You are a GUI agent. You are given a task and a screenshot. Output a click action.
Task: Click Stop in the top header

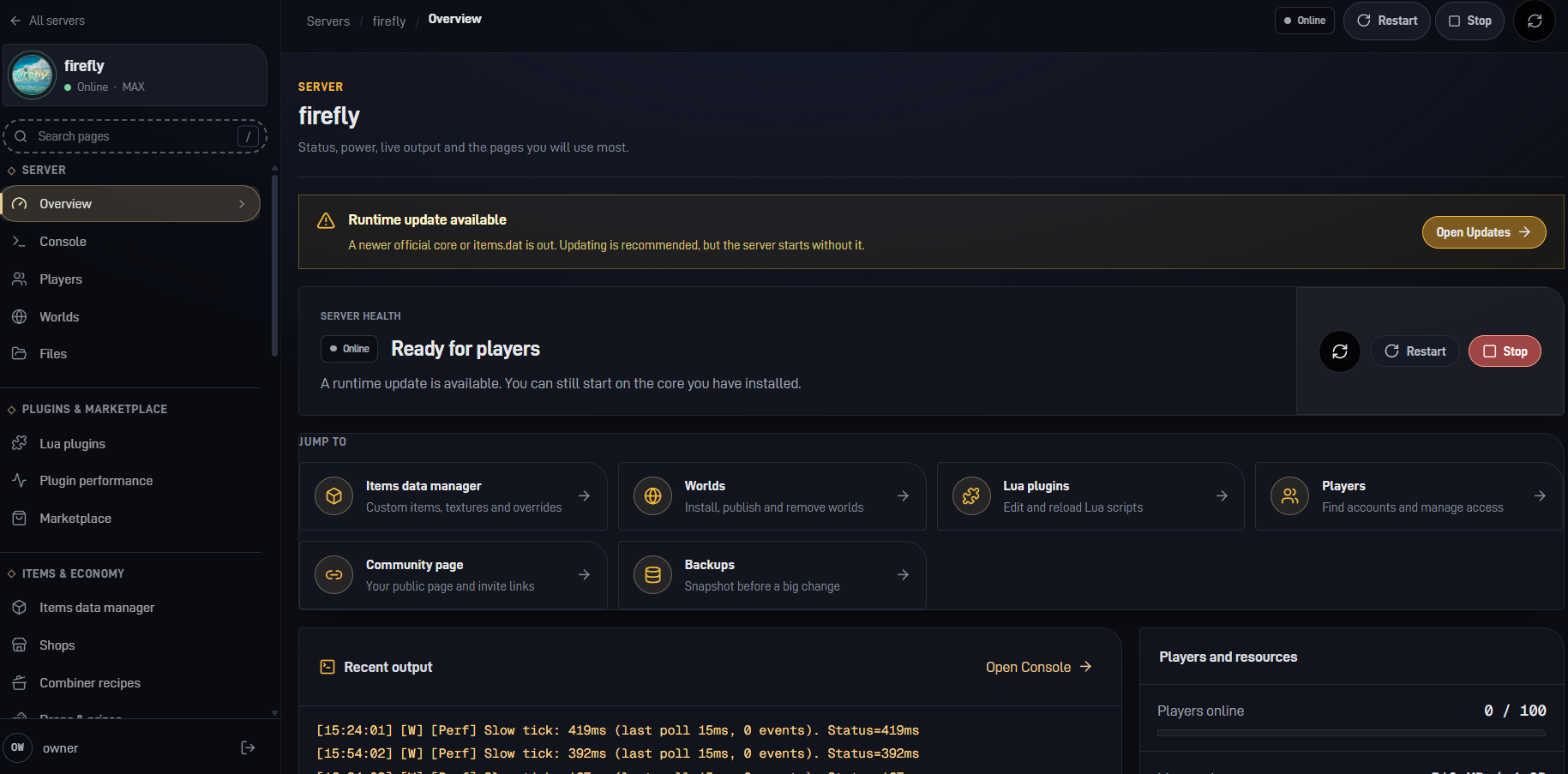[1469, 21]
